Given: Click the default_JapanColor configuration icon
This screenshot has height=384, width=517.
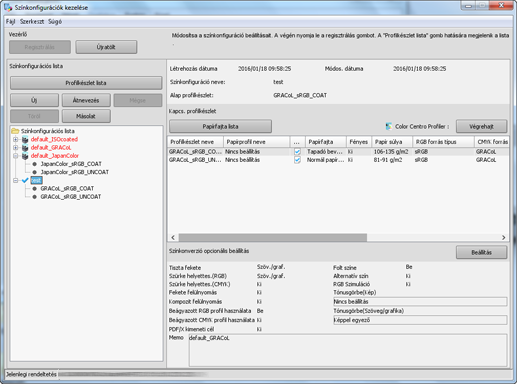Looking at the screenshot, I should [x=25, y=156].
